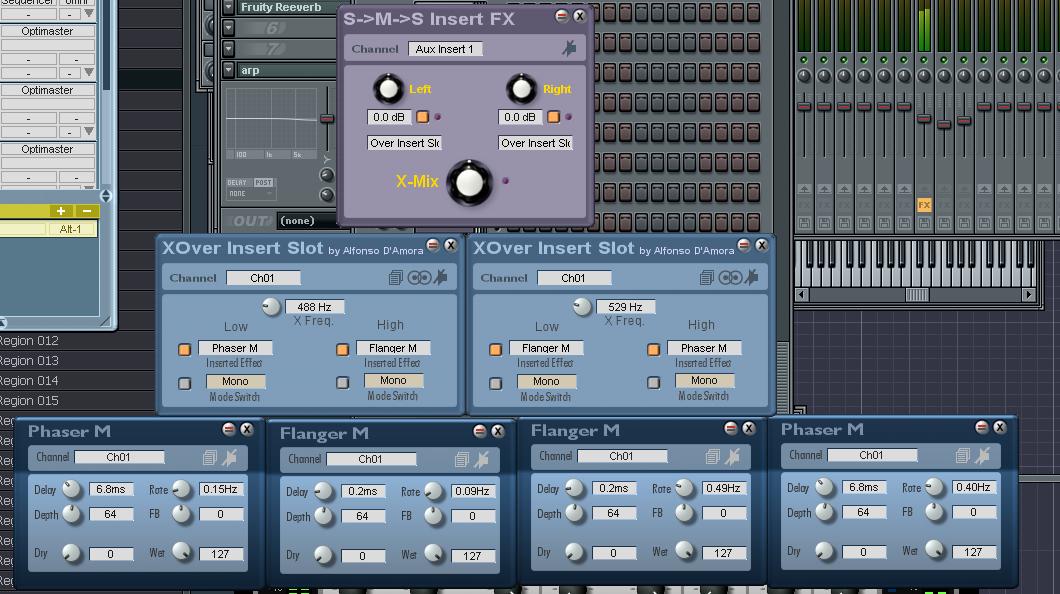This screenshot has height=594, width=1060.
Task: Select Region 014 in the list
Action: (29, 380)
